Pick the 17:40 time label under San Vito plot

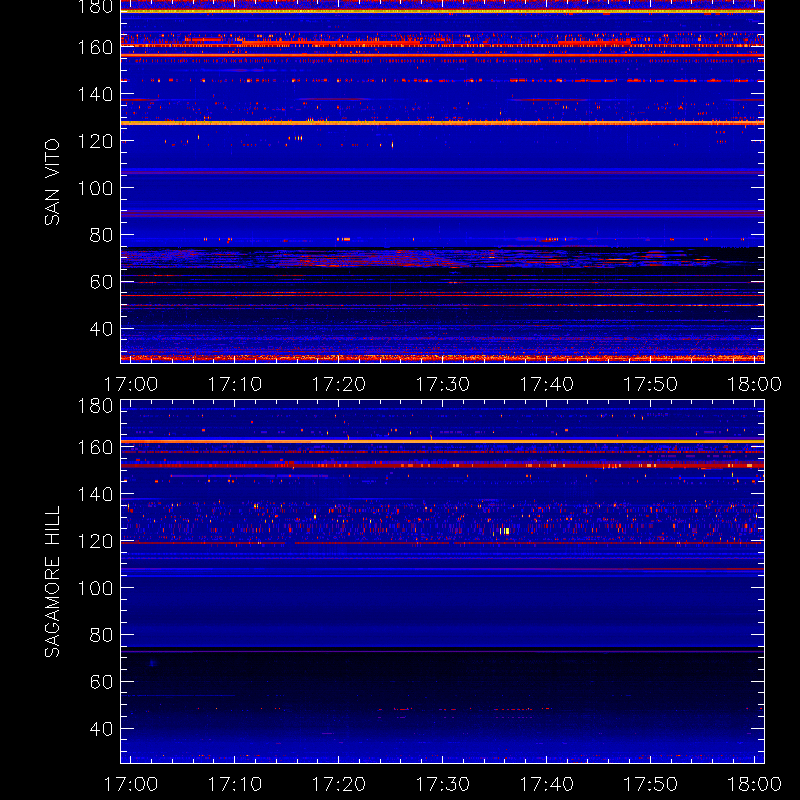546,384
